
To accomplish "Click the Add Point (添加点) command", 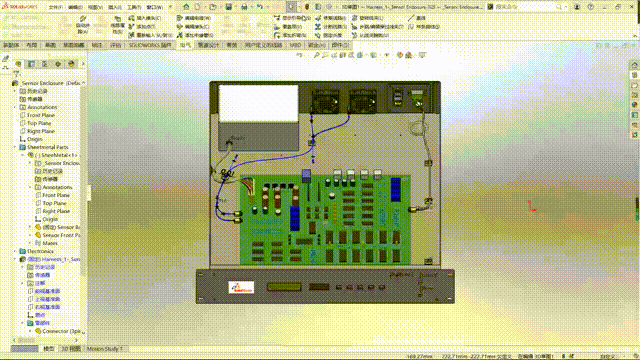I will point(142,27).
